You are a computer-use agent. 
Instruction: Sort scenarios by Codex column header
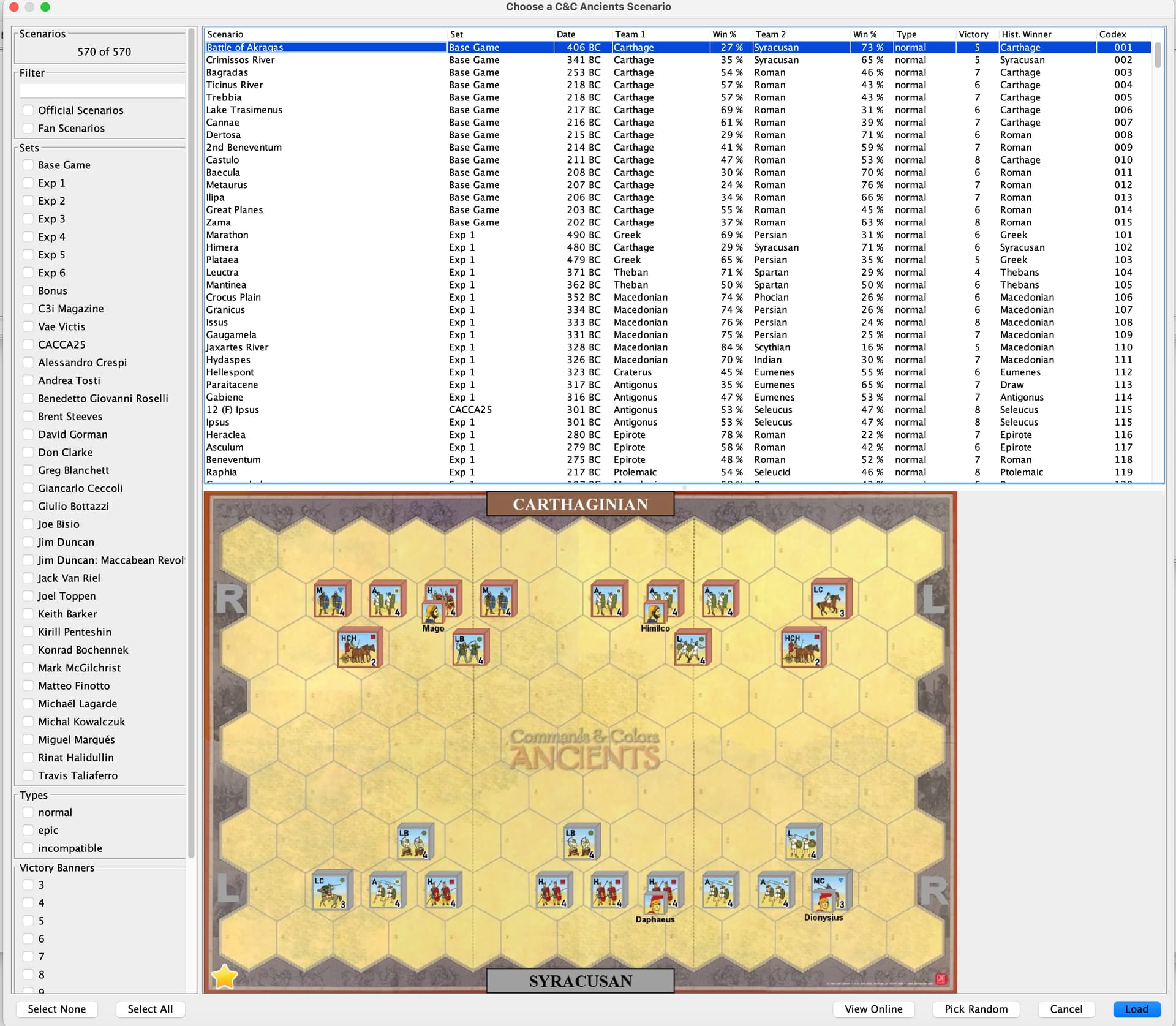coord(1112,34)
